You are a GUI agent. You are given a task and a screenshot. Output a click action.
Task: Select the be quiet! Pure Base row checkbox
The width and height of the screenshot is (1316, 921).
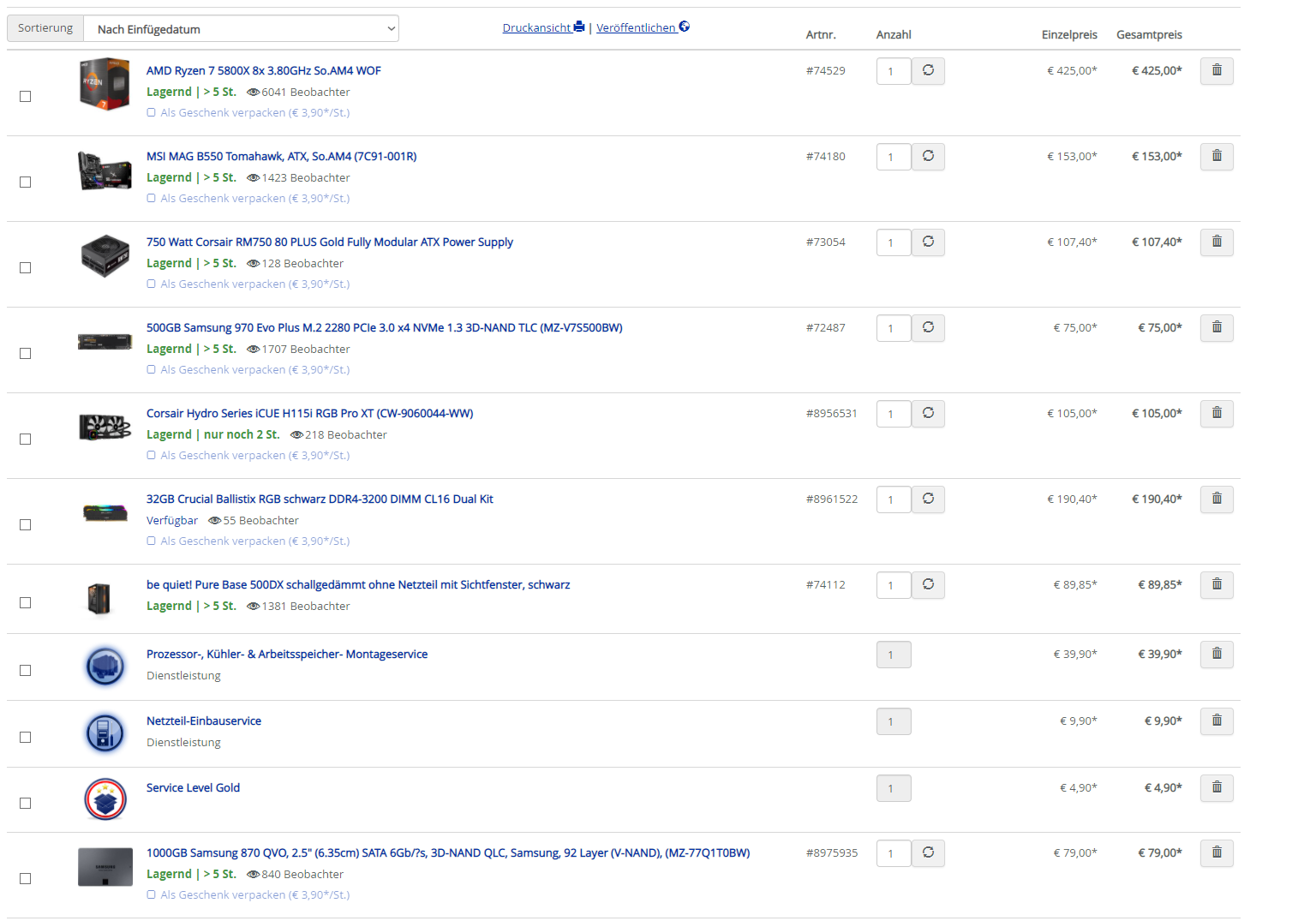click(26, 603)
